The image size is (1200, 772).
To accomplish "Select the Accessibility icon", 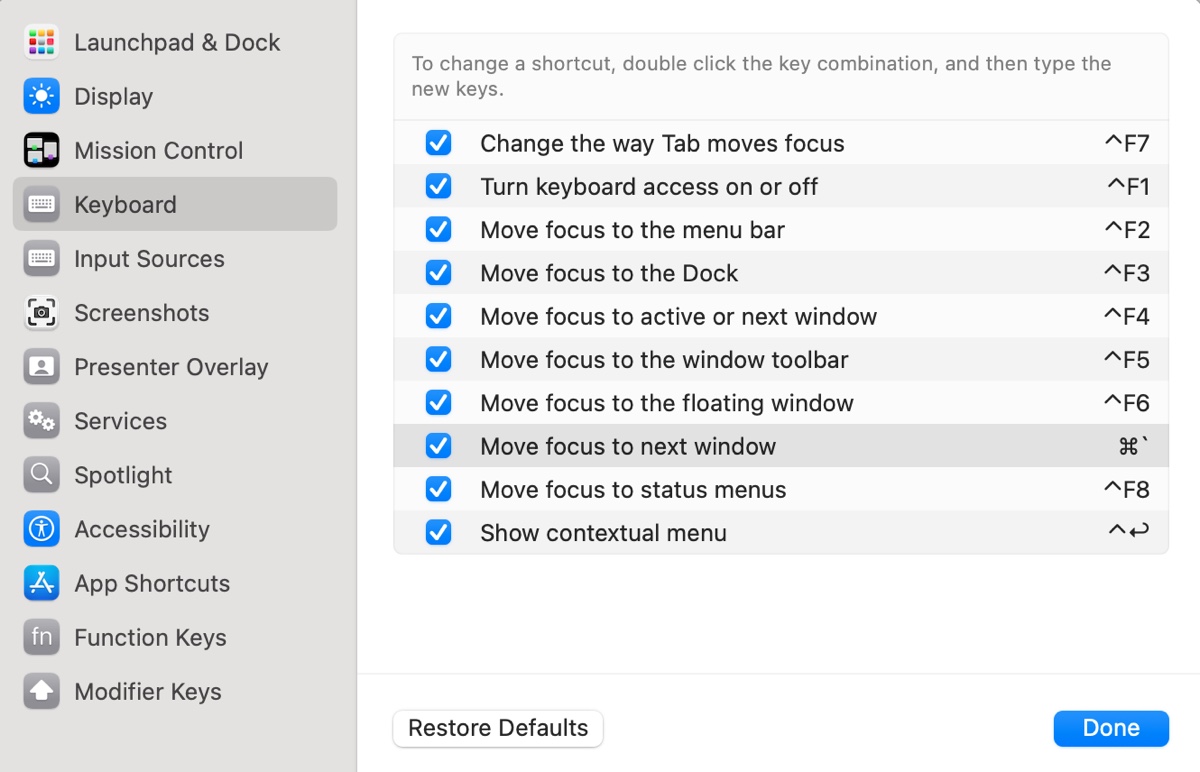I will pyautogui.click(x=42, y=529).
